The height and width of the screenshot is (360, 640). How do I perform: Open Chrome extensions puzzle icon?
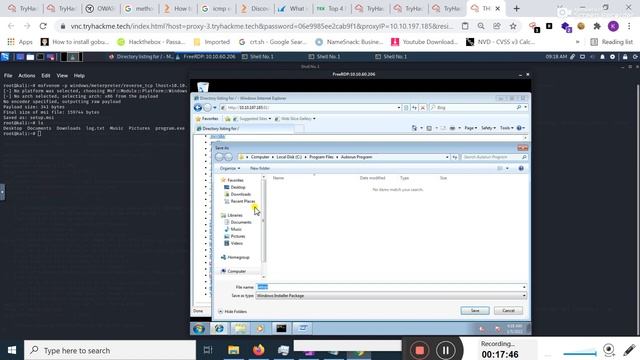[597, 26]
